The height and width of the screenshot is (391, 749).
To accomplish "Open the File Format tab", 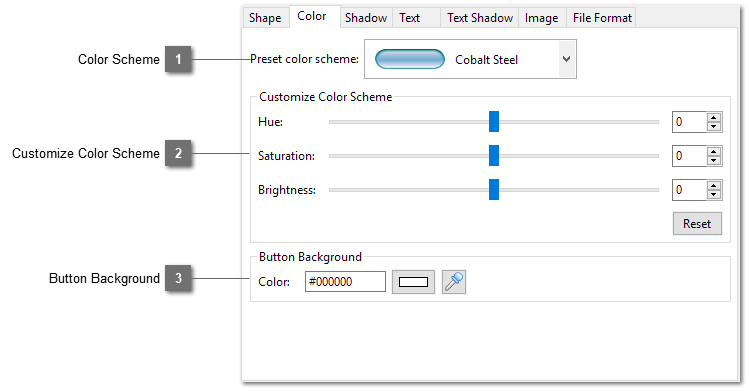I will (602, 18).
